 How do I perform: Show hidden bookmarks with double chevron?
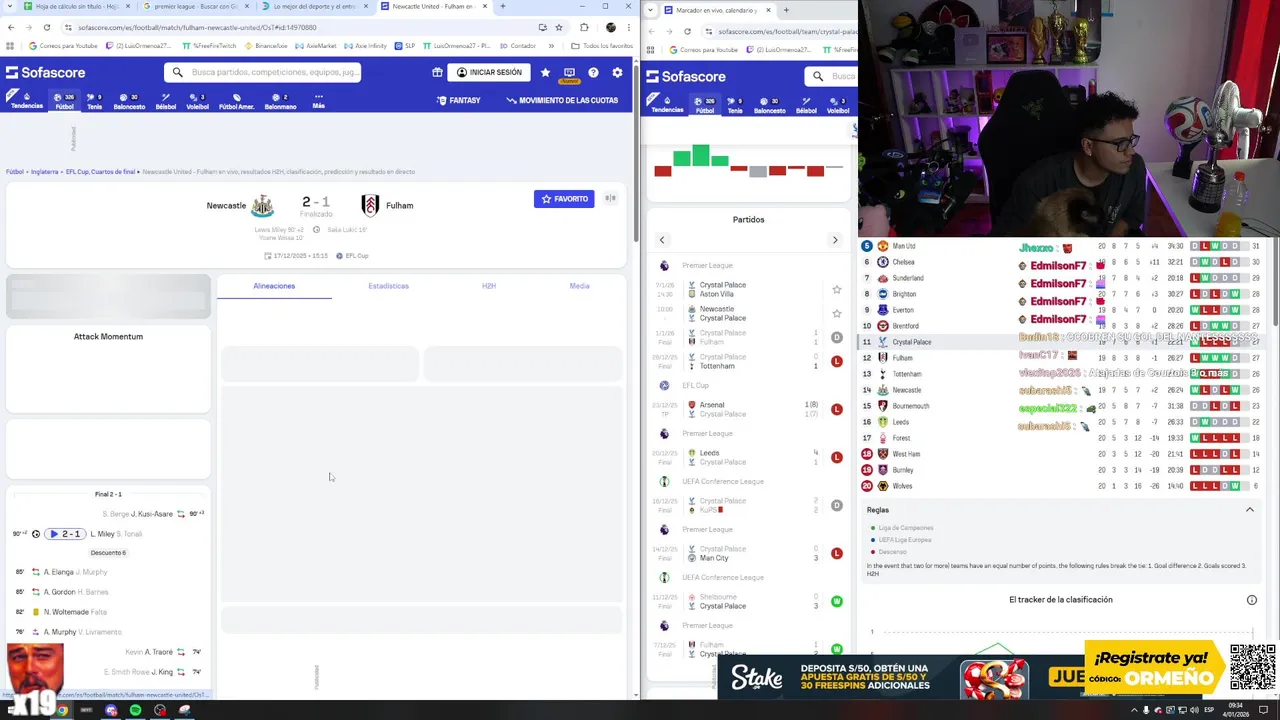point(550,46)
